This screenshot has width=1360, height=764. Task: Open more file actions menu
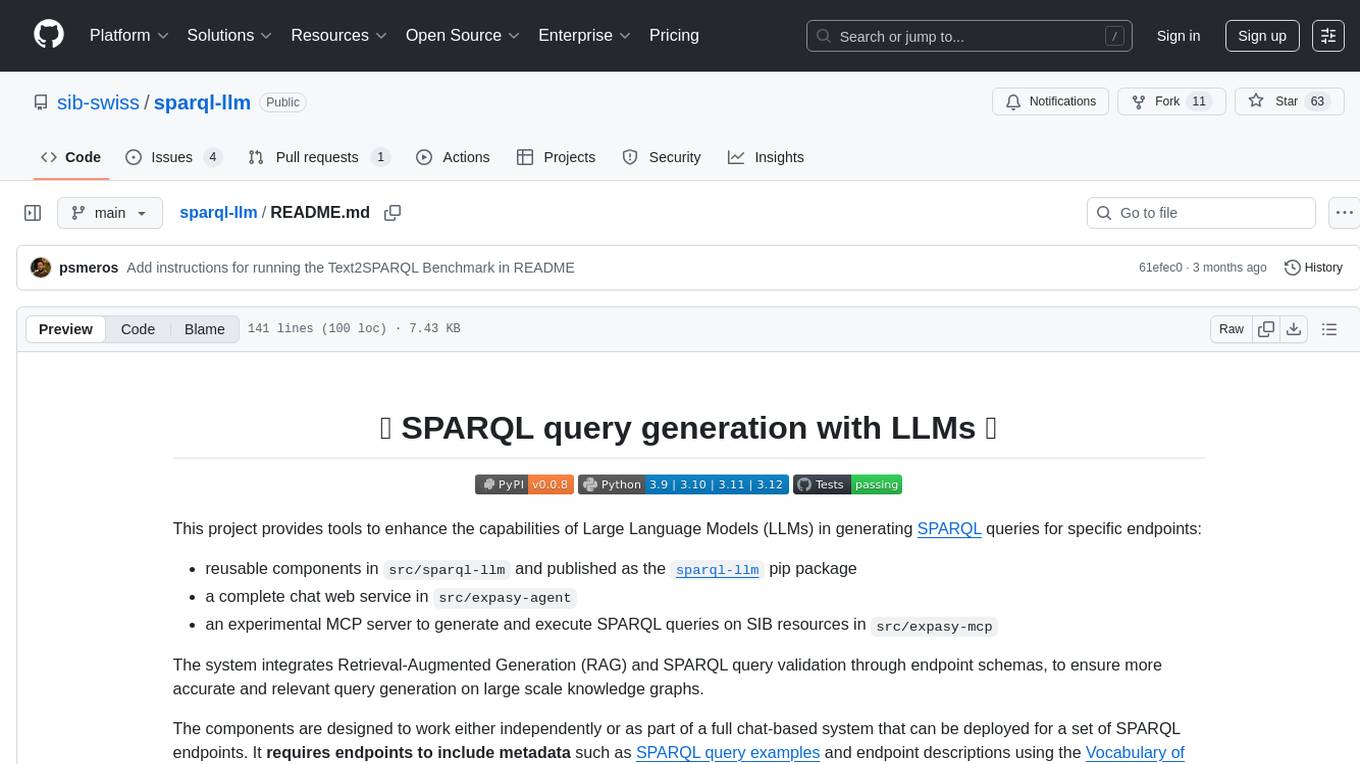coord(1344,213)
